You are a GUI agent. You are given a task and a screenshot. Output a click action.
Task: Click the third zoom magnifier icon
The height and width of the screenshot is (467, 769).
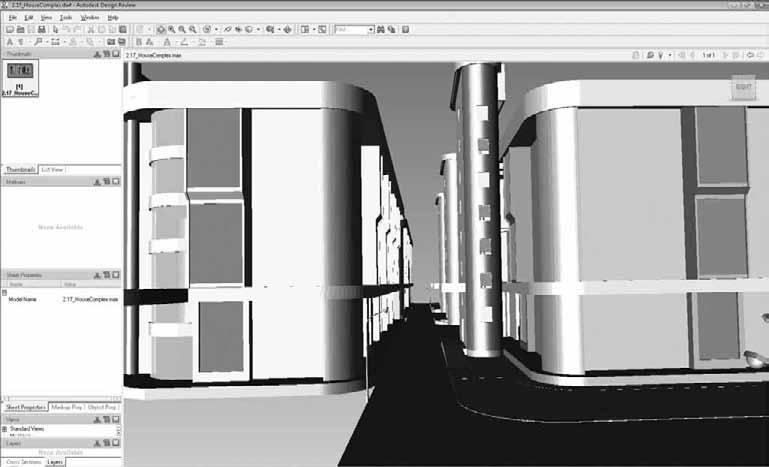pos(193,29)
